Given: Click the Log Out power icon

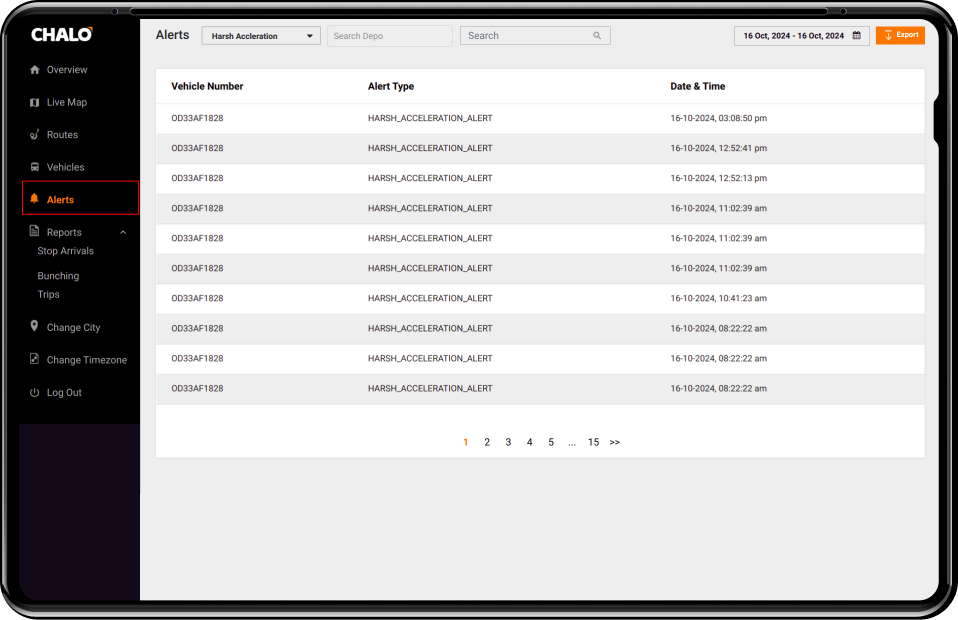Looking at the screenshot, I should click(35, 393).
